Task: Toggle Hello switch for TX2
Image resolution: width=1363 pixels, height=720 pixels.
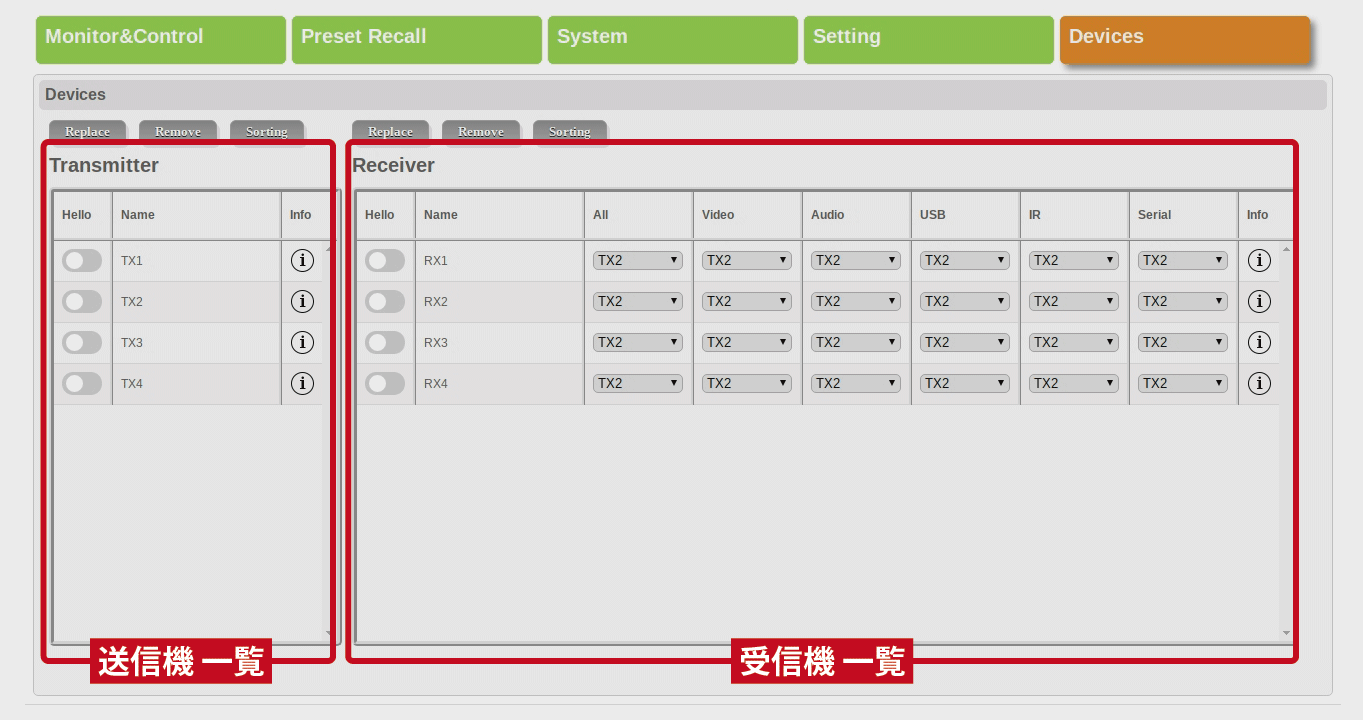Action: (82, 301)
